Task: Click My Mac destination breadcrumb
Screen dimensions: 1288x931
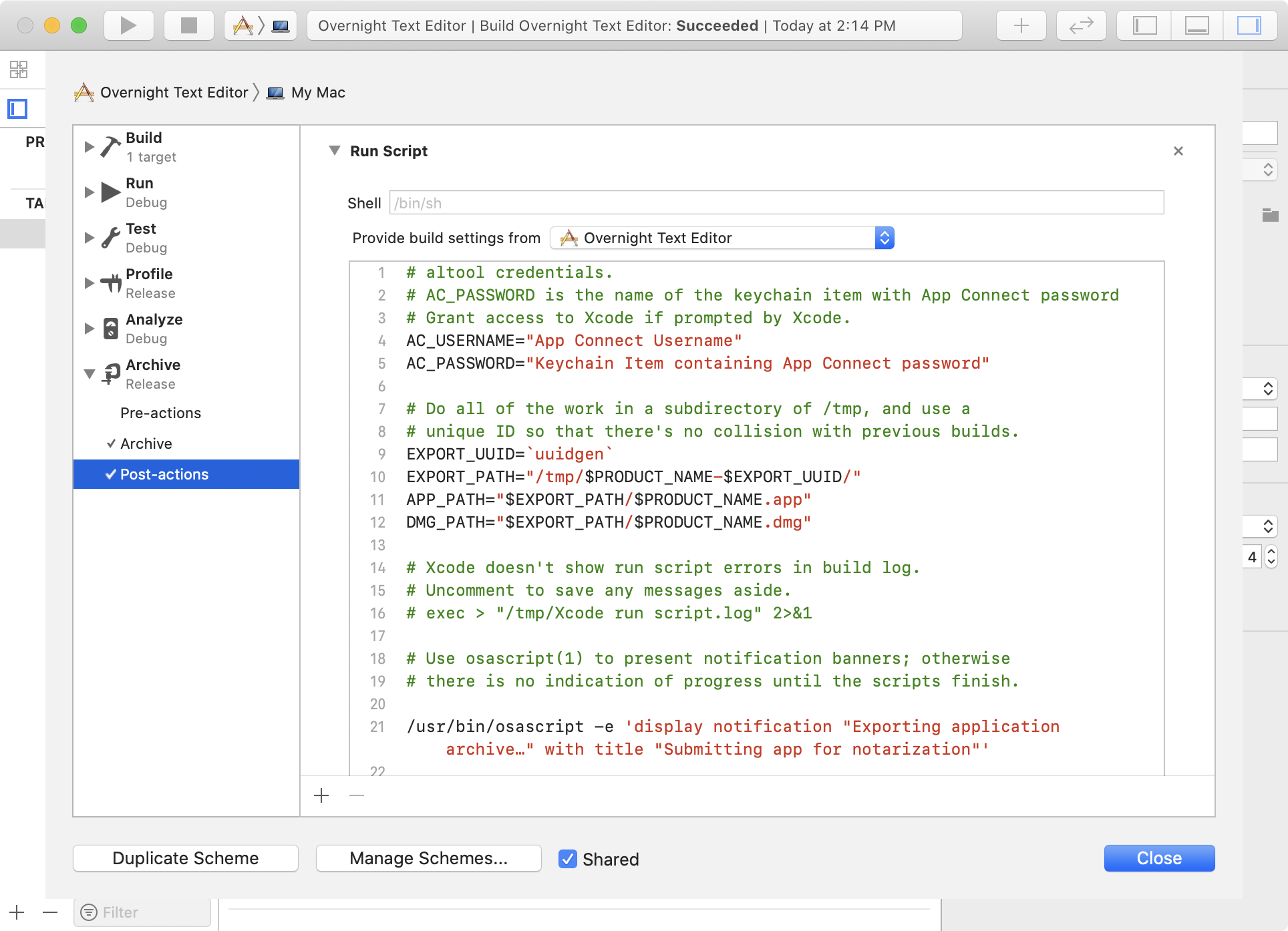Action: (306, 92)
